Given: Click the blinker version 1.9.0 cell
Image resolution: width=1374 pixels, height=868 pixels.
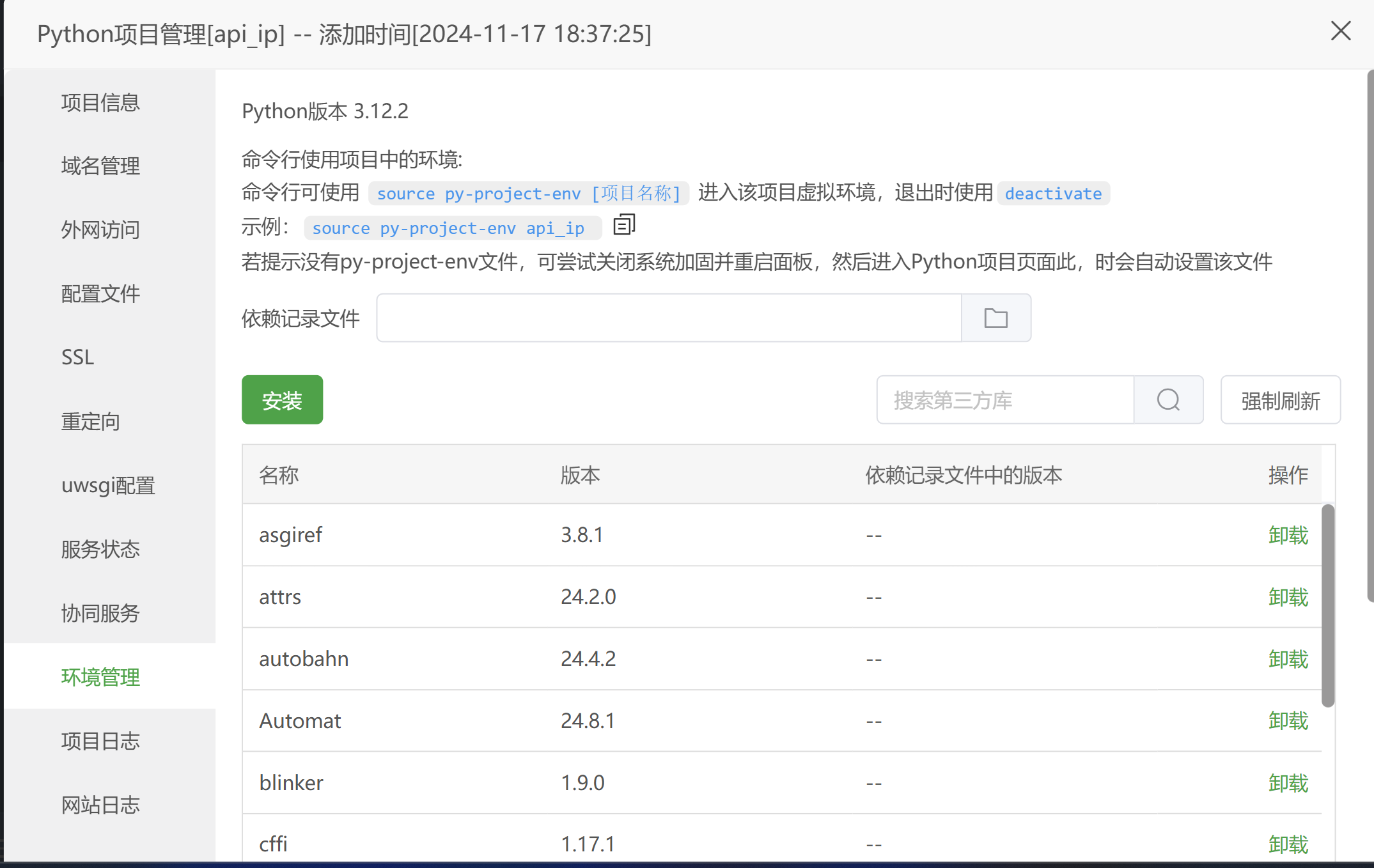Looking at the screenshot, I should pyautogui.click(x=582, y=783).
